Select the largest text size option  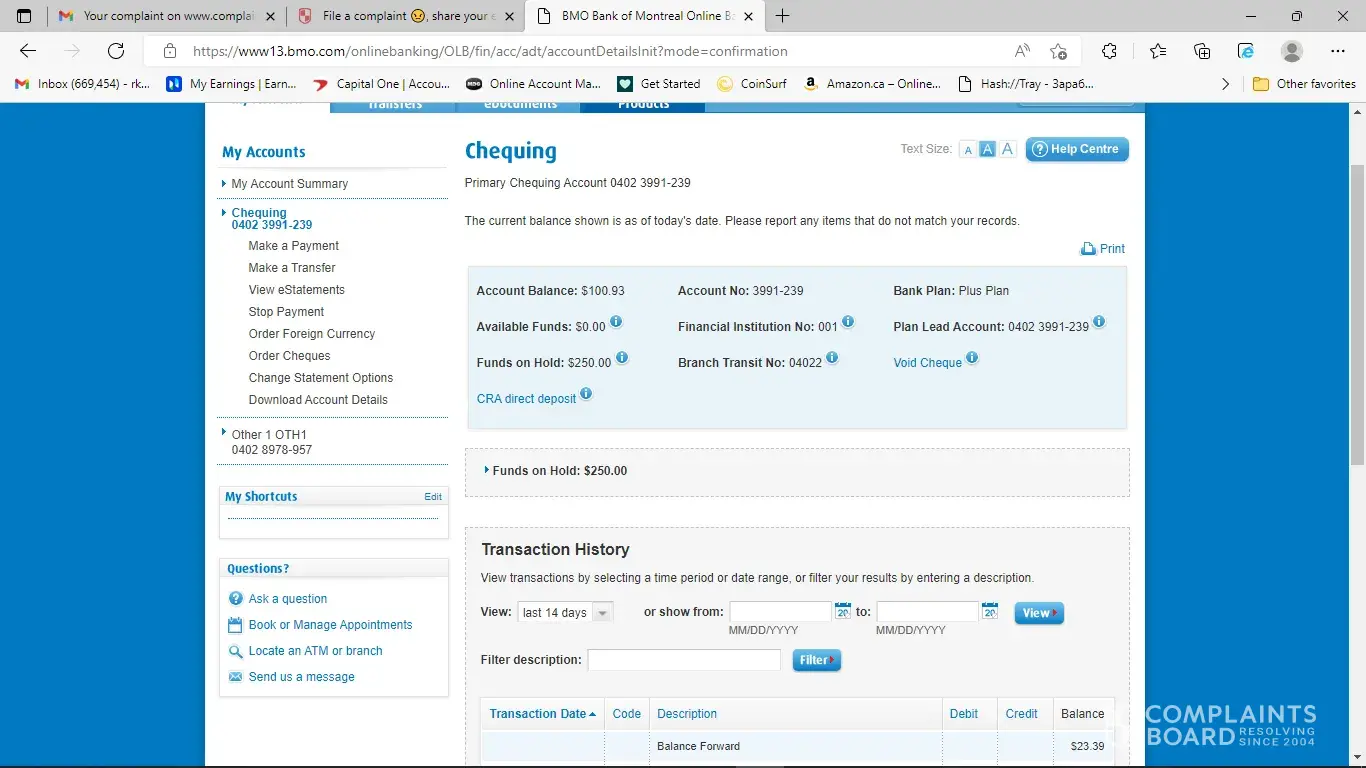click(x=1007, y=150)
